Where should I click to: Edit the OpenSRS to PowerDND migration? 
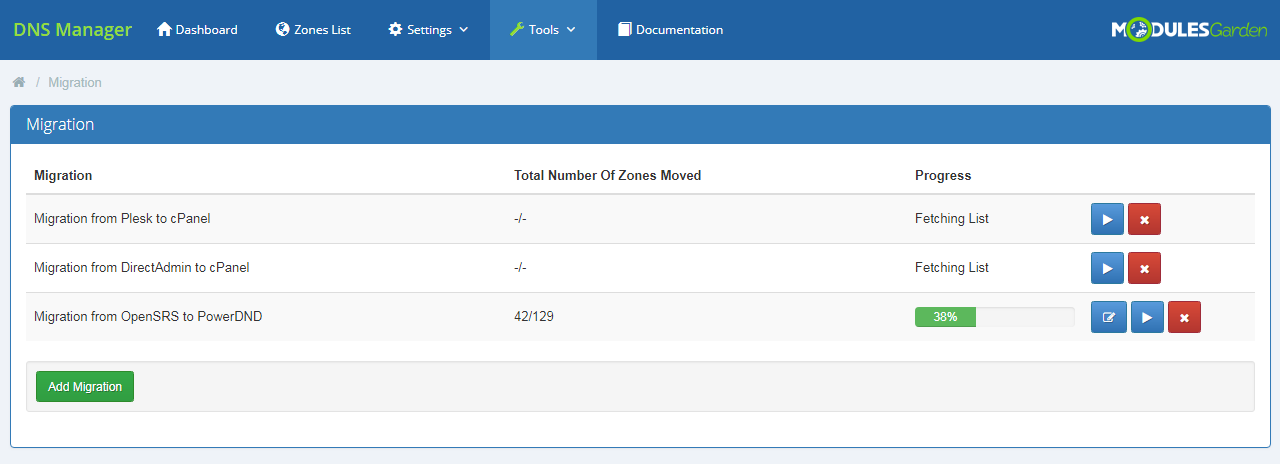coord(1109,317)
